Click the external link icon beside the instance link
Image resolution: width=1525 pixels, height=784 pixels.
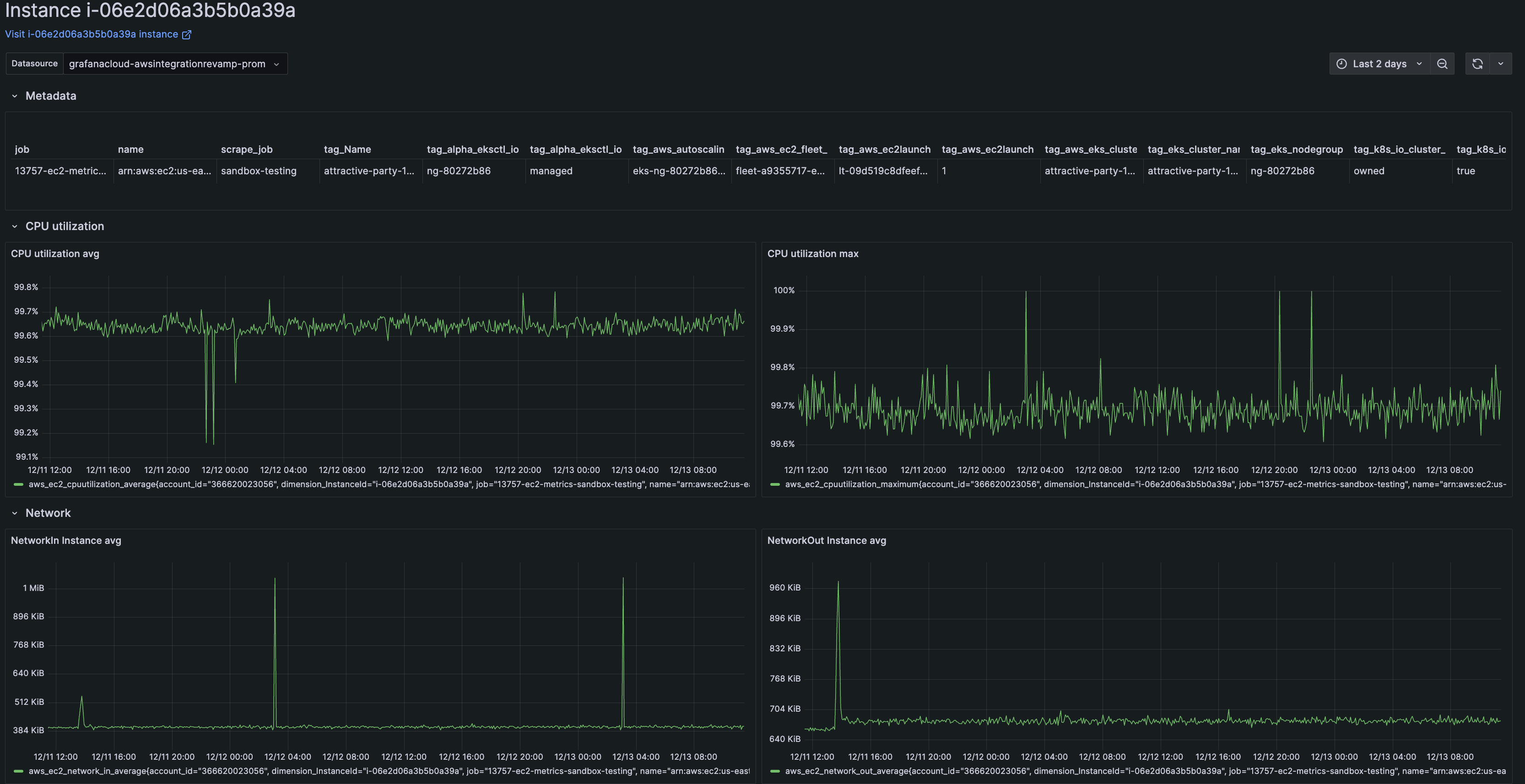click(187, 34)
